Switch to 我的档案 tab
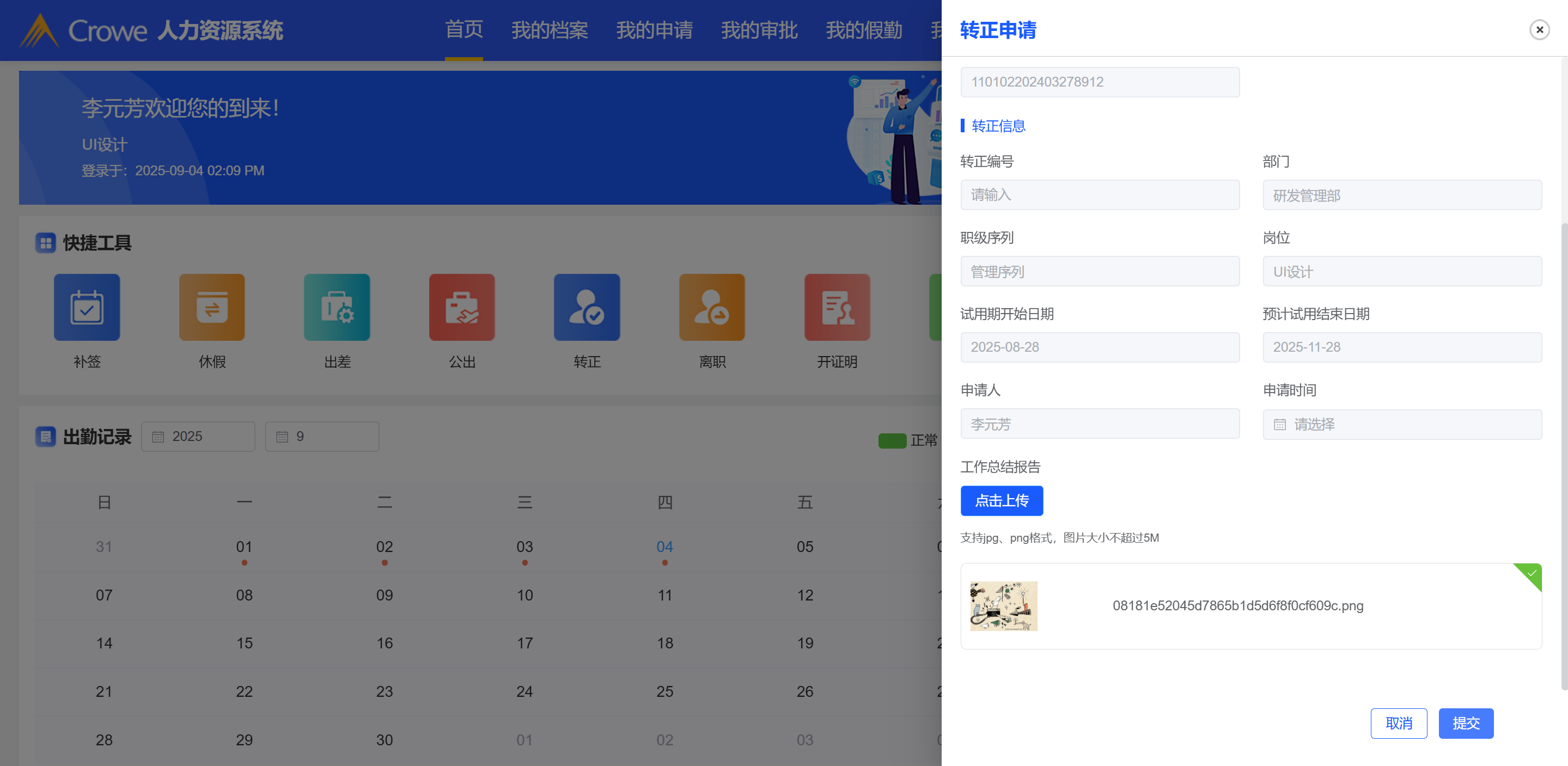 tap(549, 30)
